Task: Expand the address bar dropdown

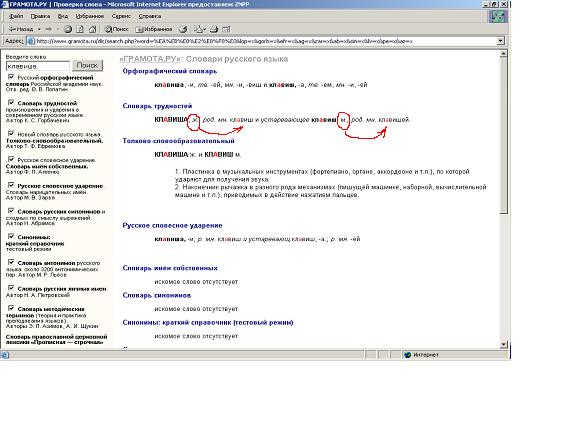Action: click(500, 41)
